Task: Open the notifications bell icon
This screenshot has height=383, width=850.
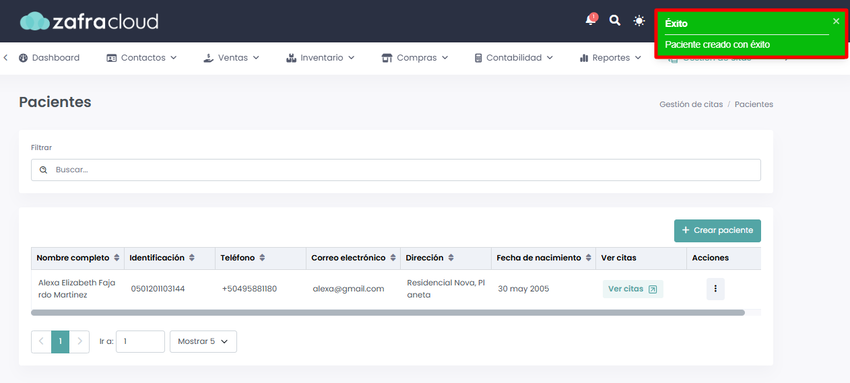Action: point(590,21)
